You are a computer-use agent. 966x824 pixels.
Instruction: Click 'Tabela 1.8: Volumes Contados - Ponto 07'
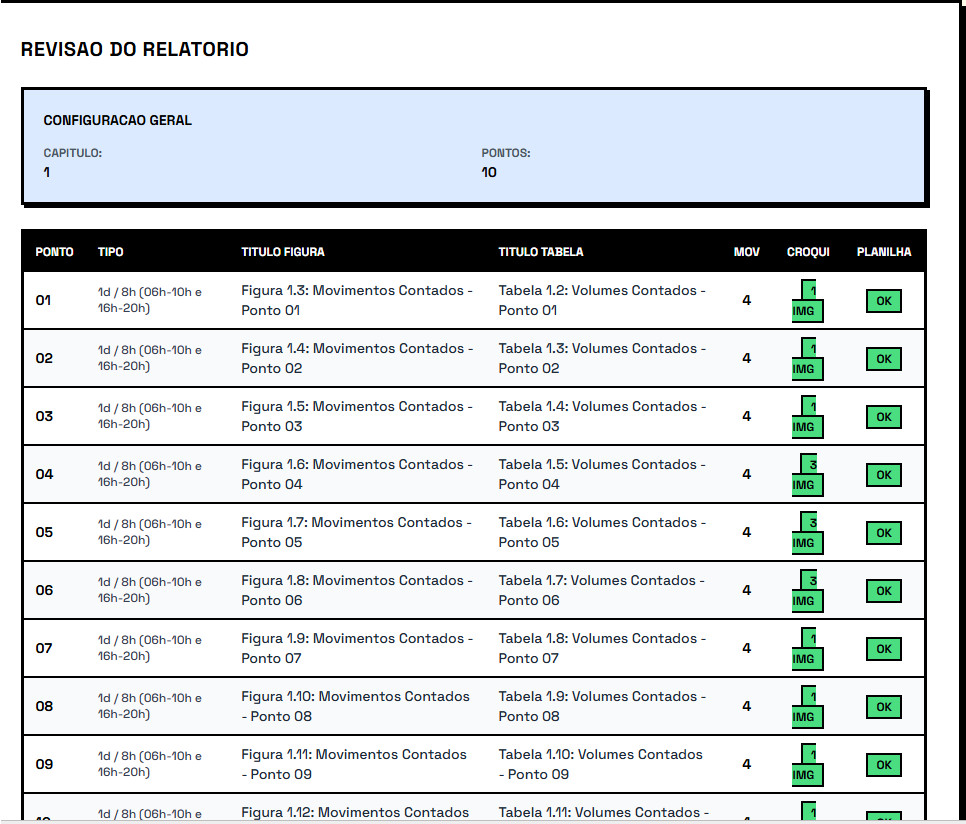[x=602, y=648]
